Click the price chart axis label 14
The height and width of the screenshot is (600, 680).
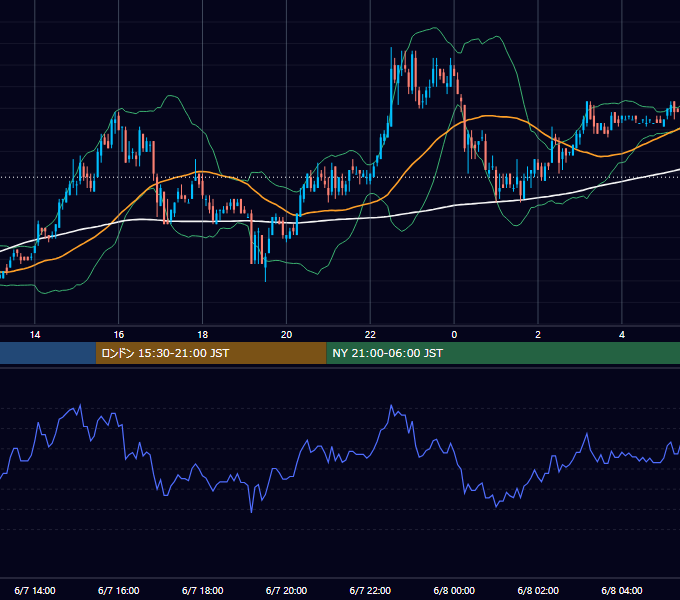35,335
